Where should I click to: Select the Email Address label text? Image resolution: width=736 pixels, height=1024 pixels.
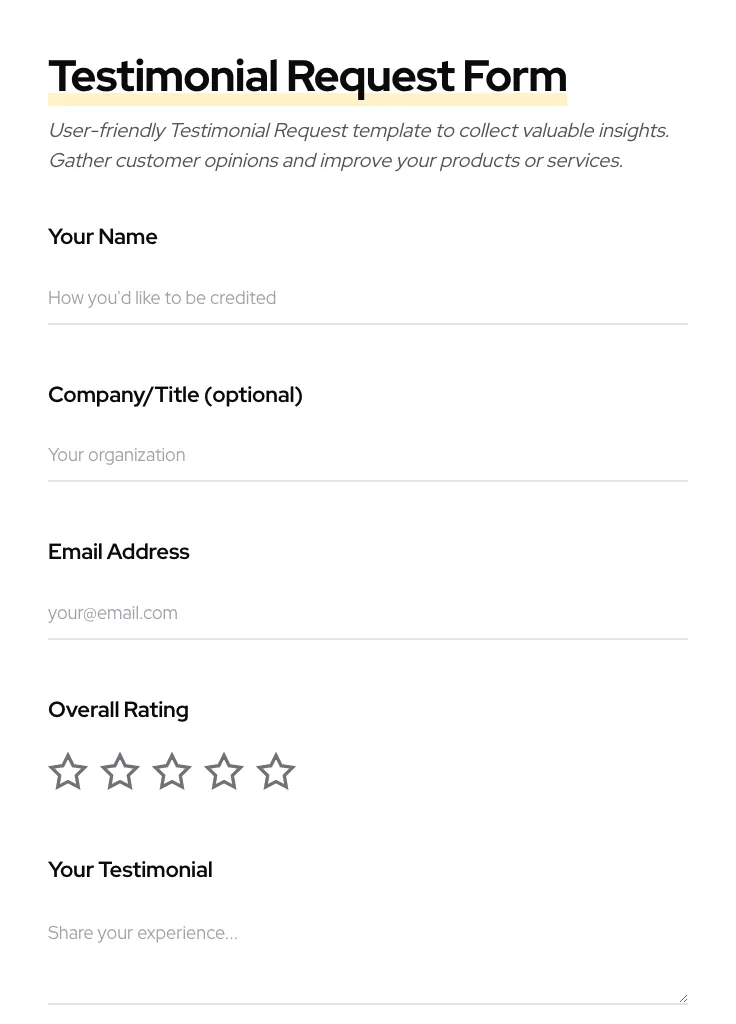pyautogui.click(x=119, y=551)
